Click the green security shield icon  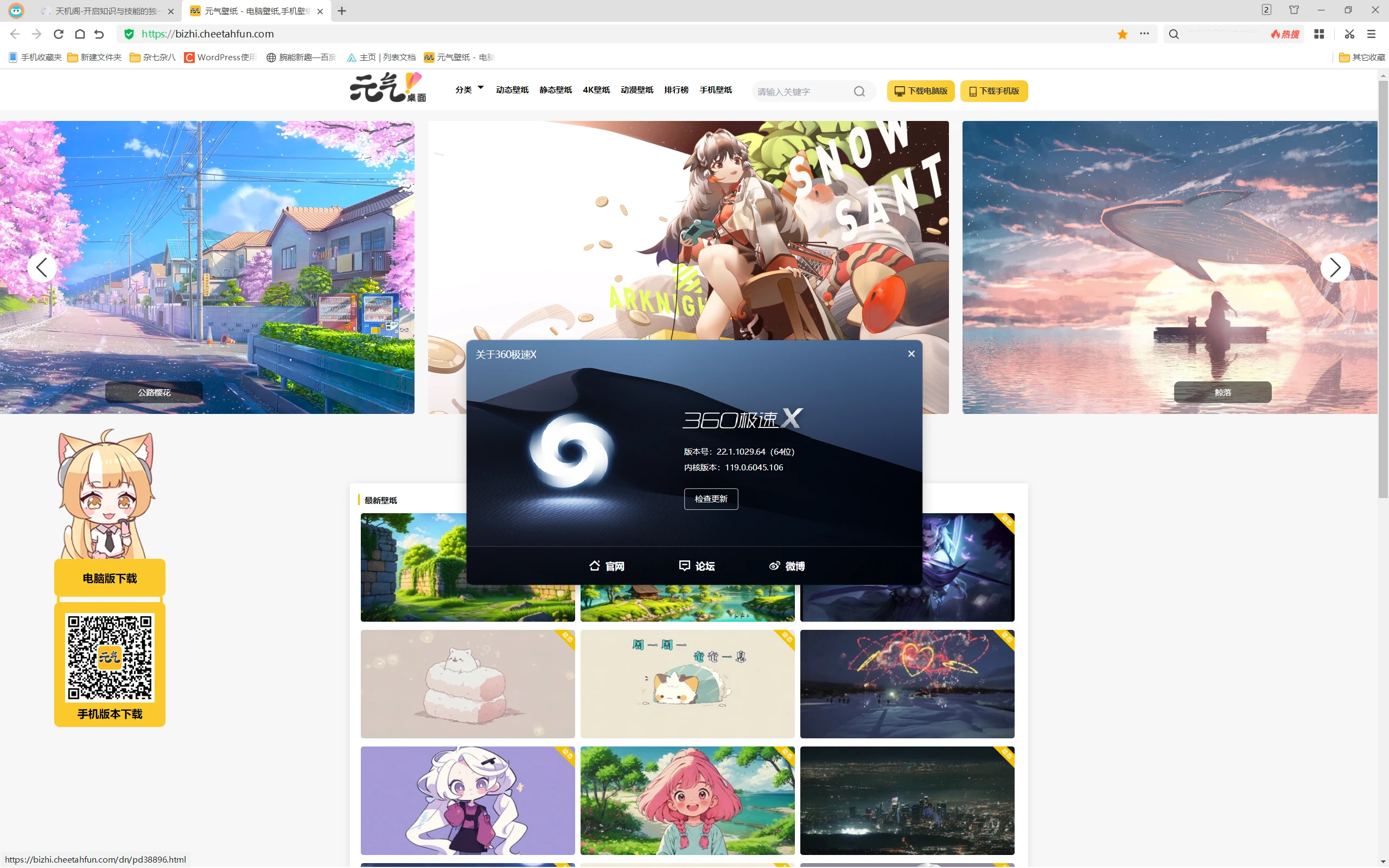[x=129, y=34]
